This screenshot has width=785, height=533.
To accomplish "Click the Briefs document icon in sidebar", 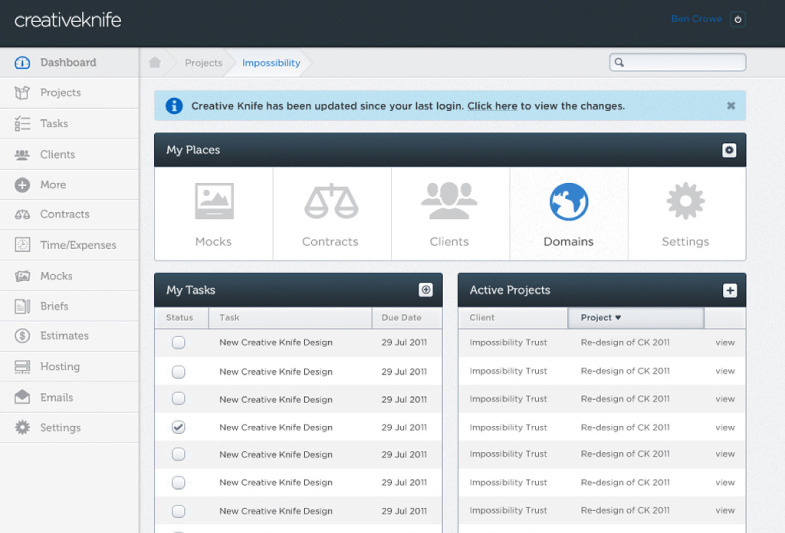I will [x=22, y=306].
